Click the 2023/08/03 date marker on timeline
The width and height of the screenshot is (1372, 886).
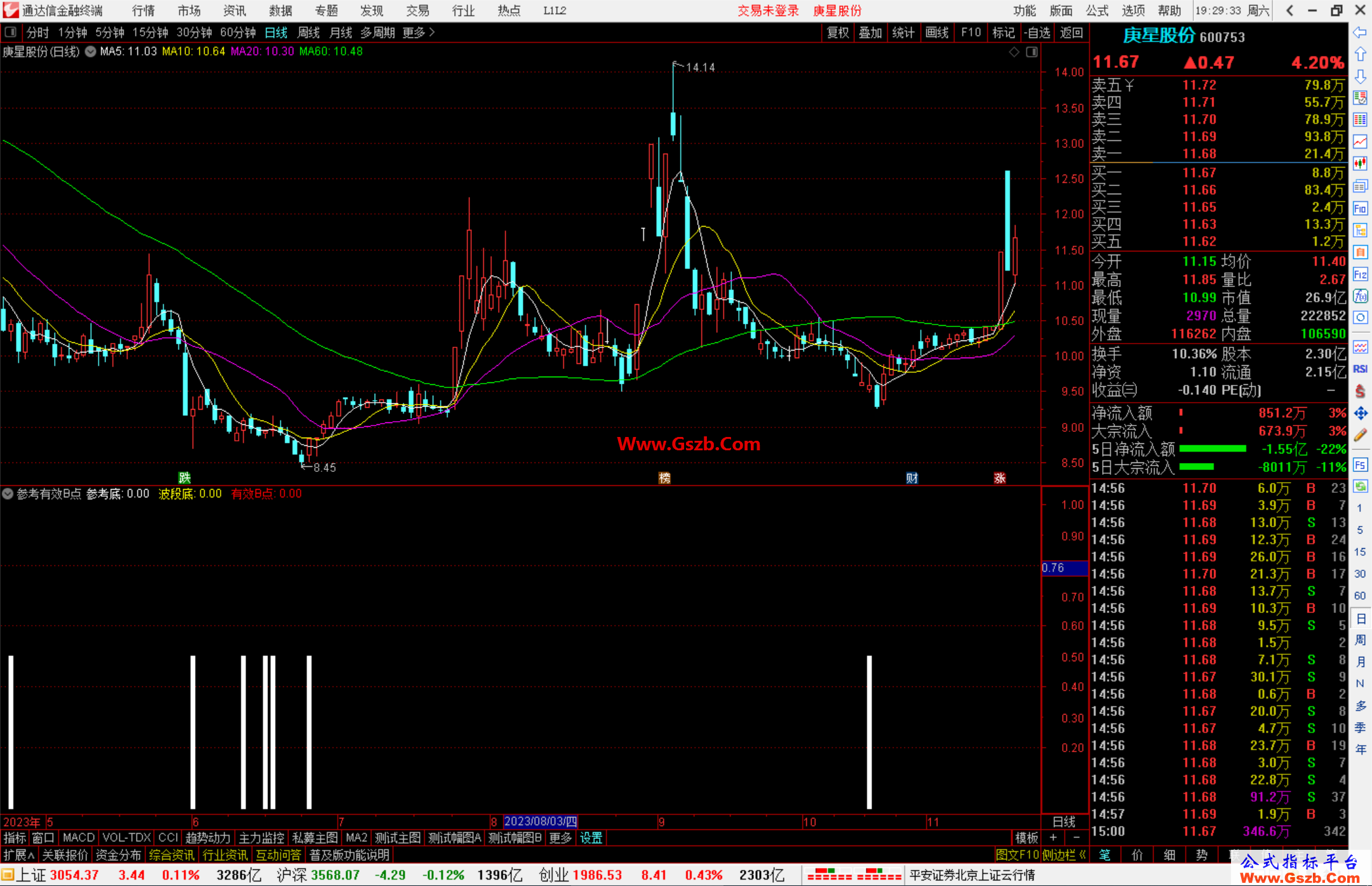pos(541,822)
